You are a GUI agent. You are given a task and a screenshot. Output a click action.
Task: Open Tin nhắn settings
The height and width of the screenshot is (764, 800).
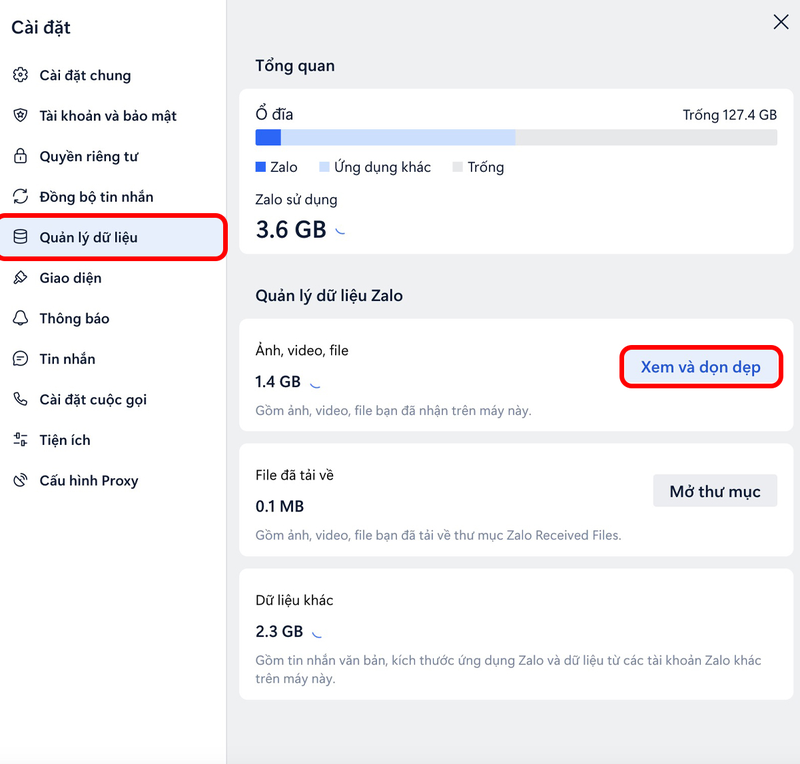point(112,359)
